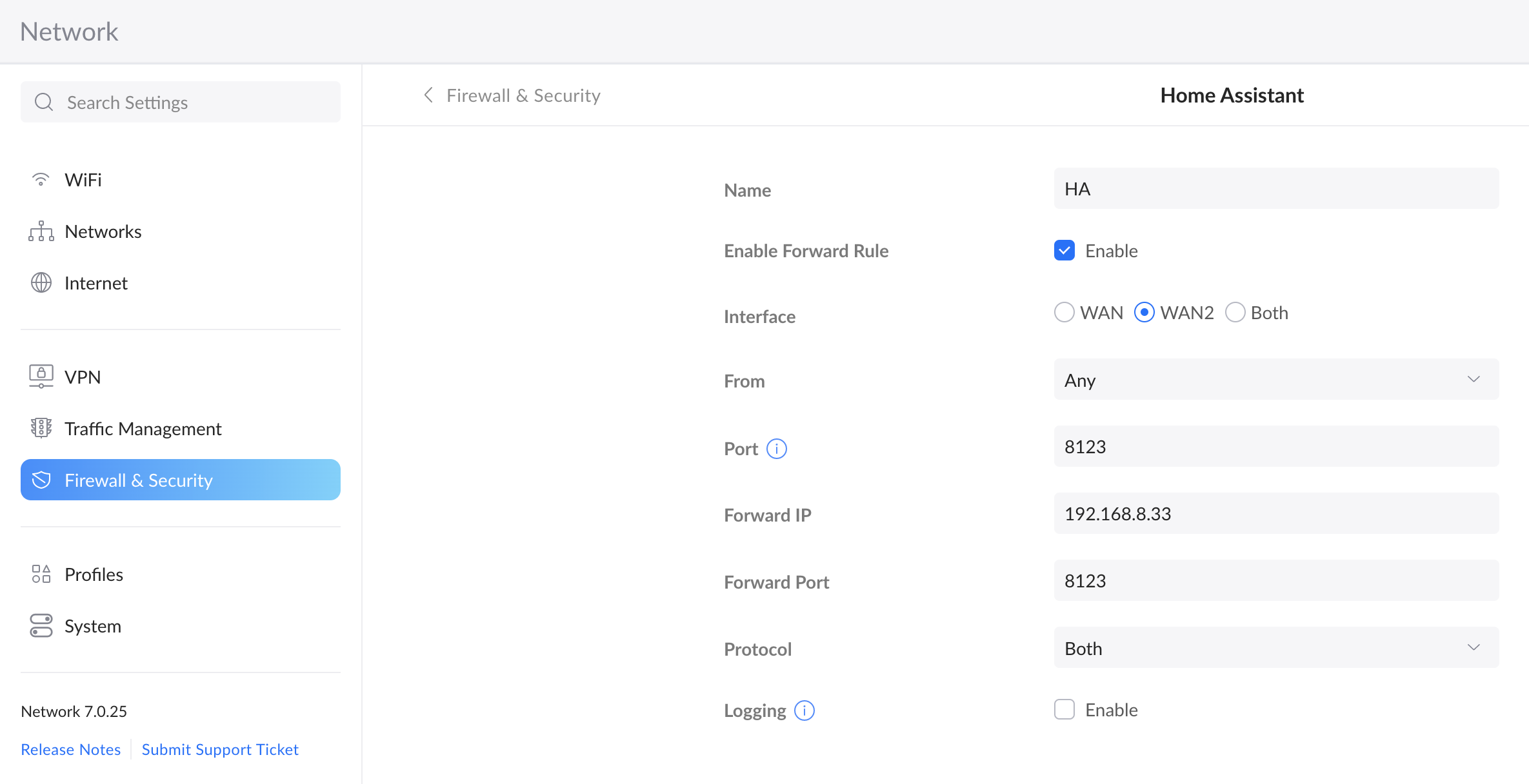Open the Submit Support Ticket link
The width and height of the screenshot is (1529, 784).
[x=220, y=749]
